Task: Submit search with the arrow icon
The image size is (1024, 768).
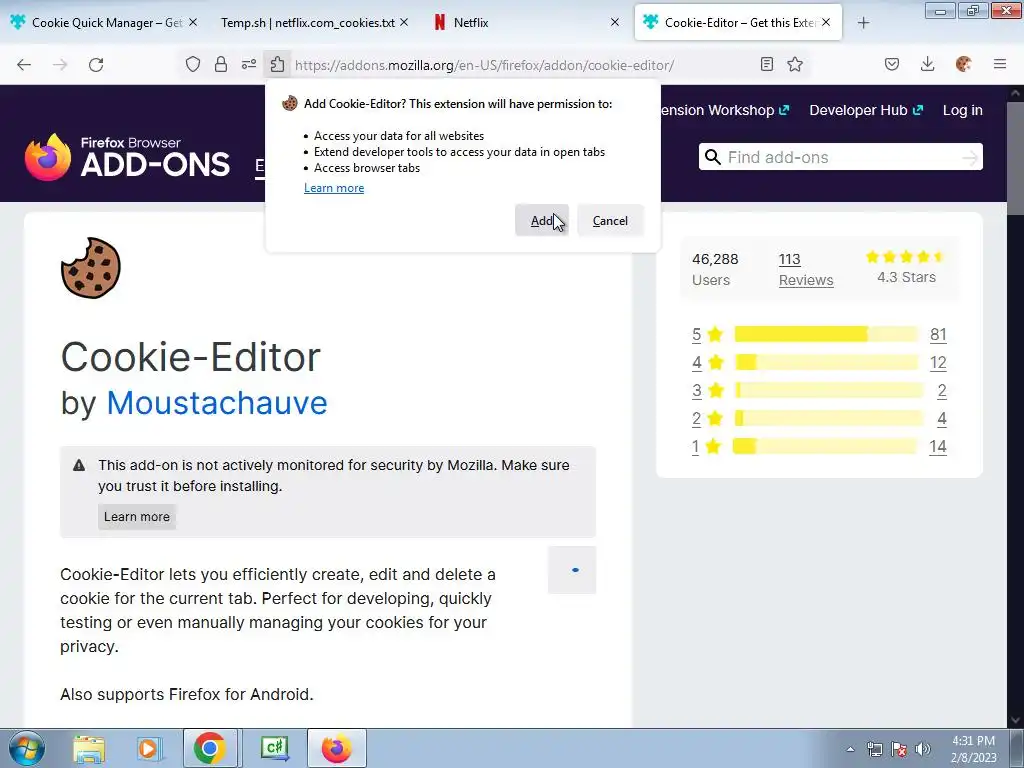Action: tap(970, 157)
